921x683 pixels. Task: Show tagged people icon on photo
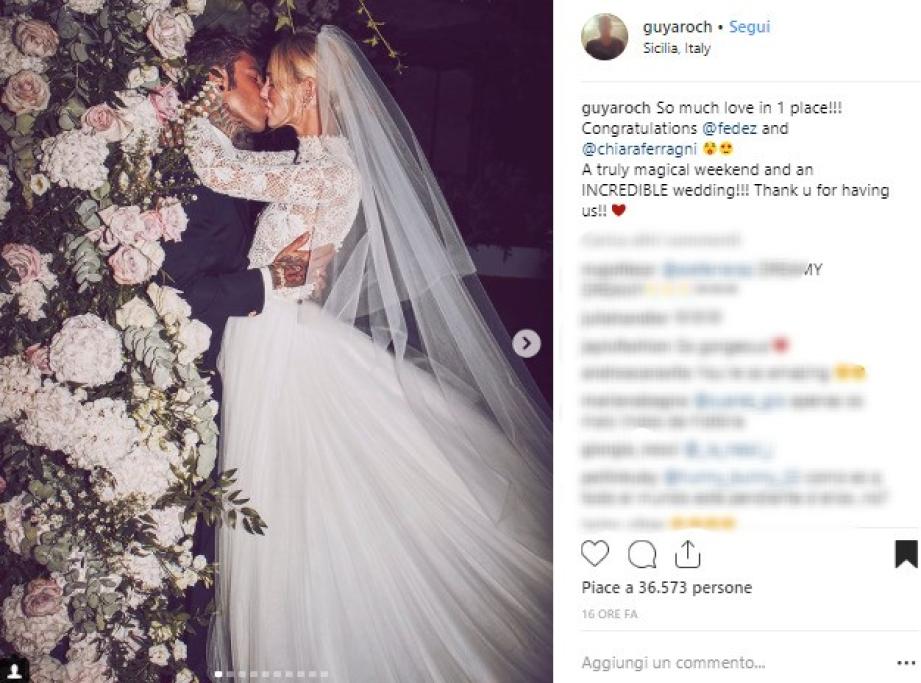(15, 669)
